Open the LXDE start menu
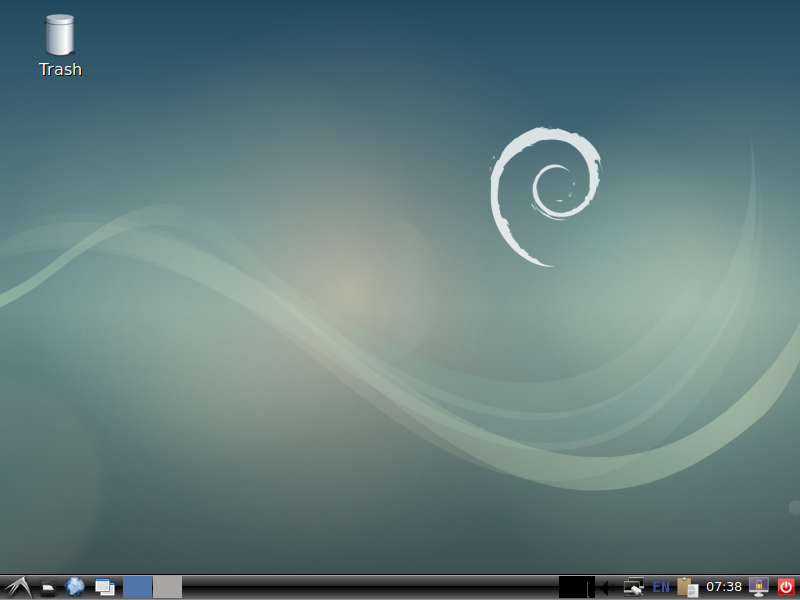This screenshot has width=800, height=600. coord(17,587)
